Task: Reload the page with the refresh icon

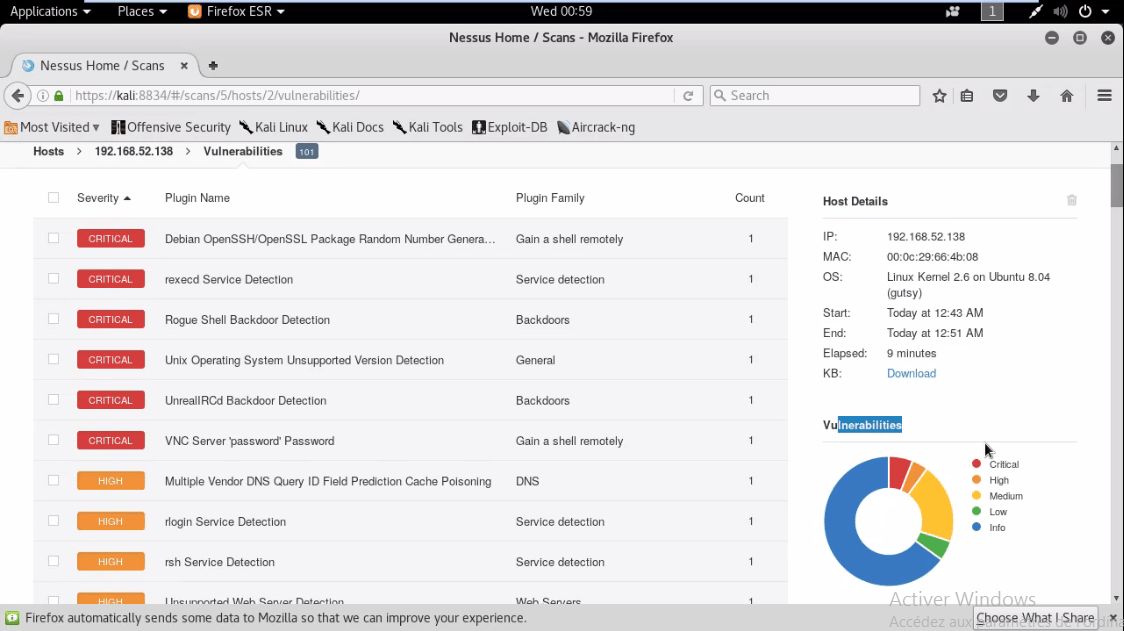Action: [x=688, y=95]
